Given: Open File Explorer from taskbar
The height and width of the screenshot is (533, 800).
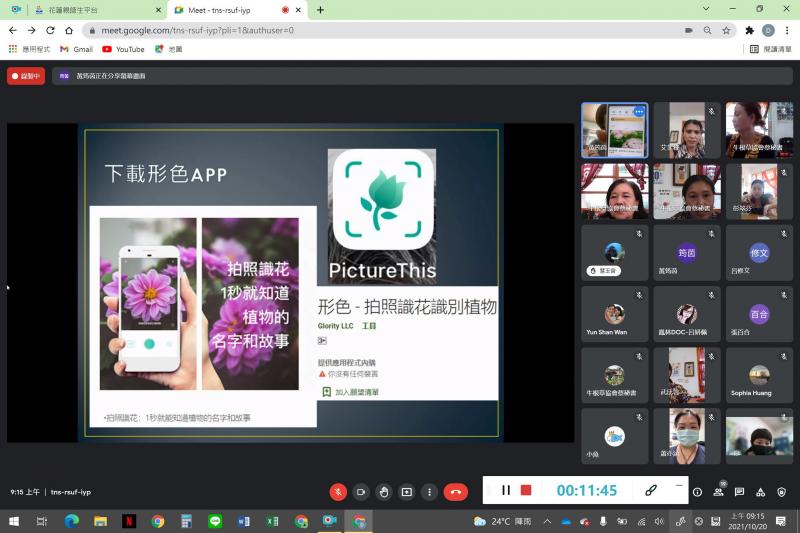Looking at the screenshot, I should pos(100,521).
